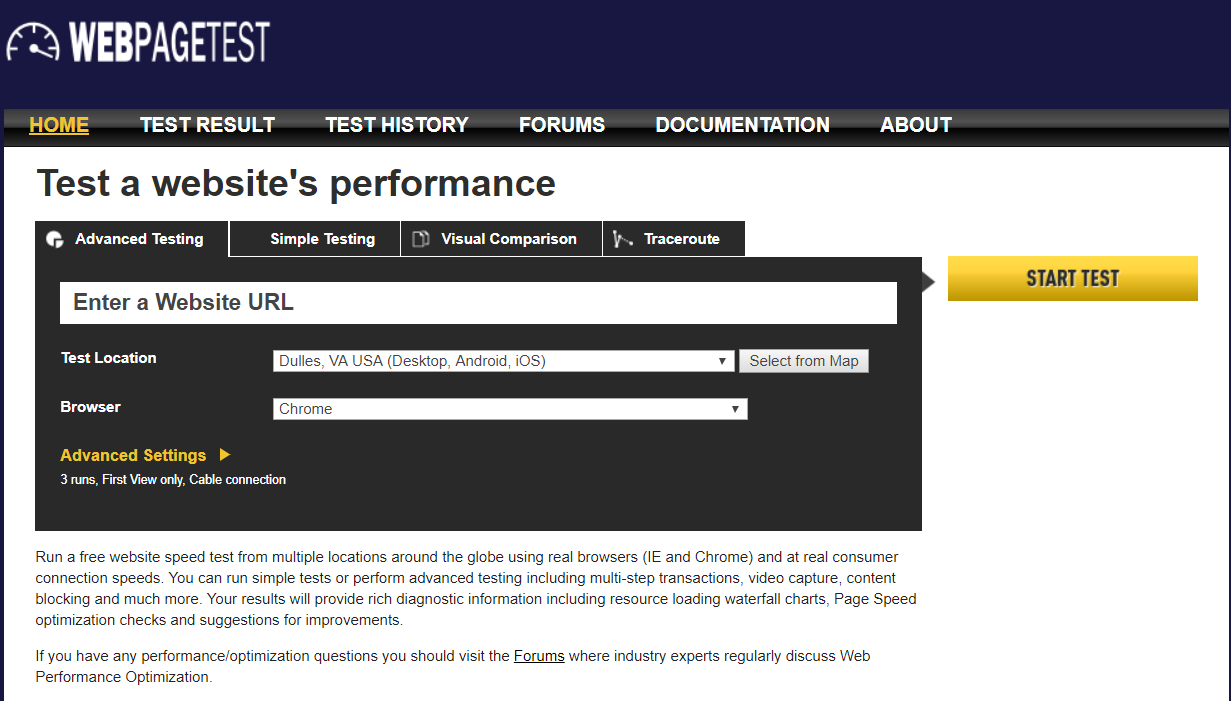Click the Enter a Website URL field
Screen dimensions: 1231x701
coord(478,303)
